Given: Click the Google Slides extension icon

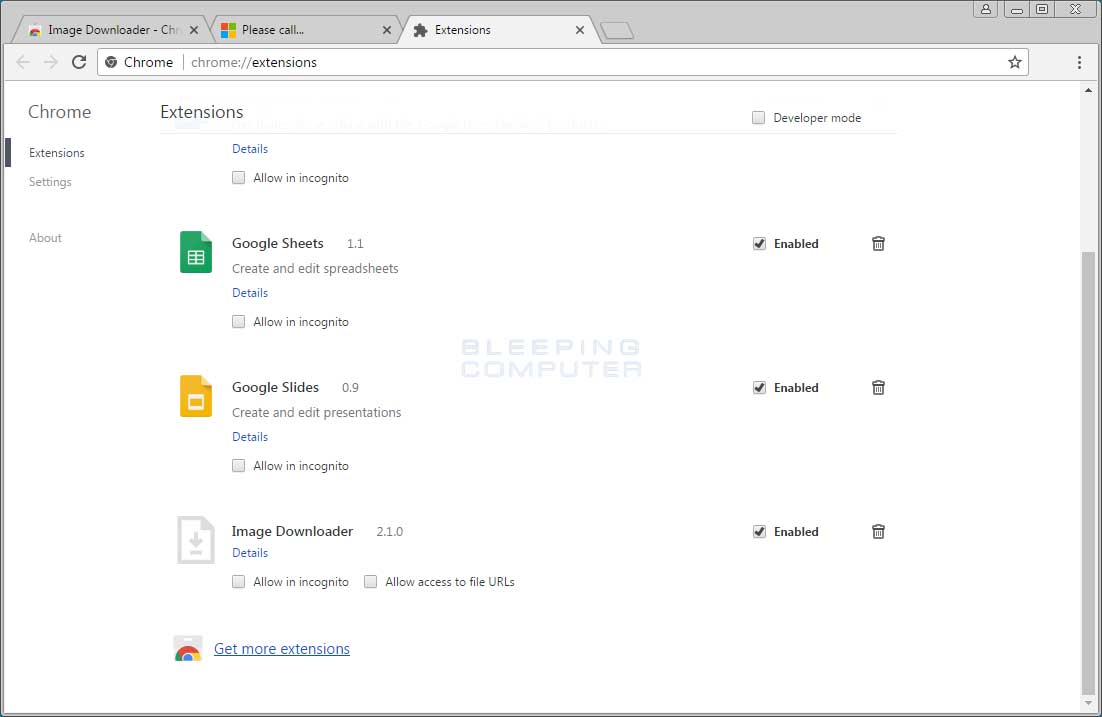Looking at the screenshot, I should click(195, 396).
